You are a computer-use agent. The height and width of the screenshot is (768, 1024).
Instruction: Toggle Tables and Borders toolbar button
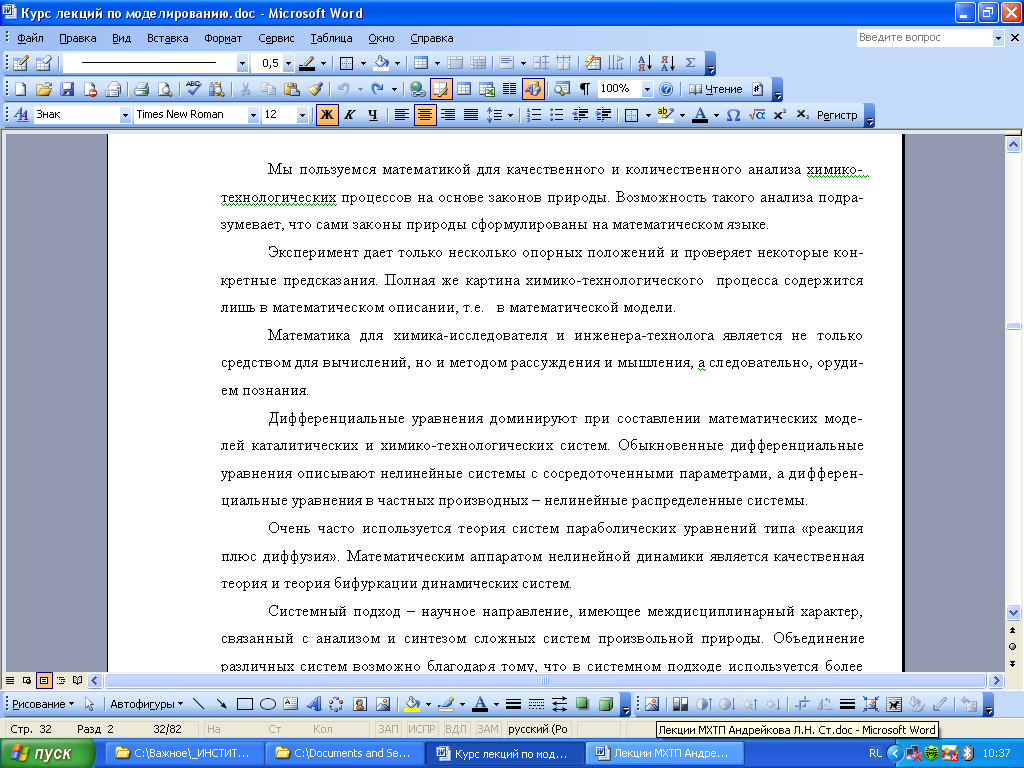click(441, 89)
